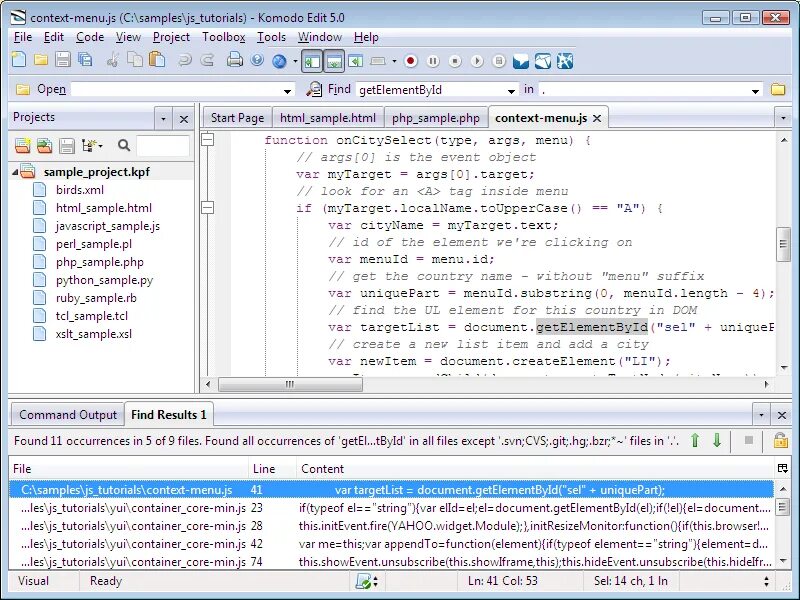Click the Projects pane search filter field
The height and width of the screenshot is (600, 800).
pos(163,146)
